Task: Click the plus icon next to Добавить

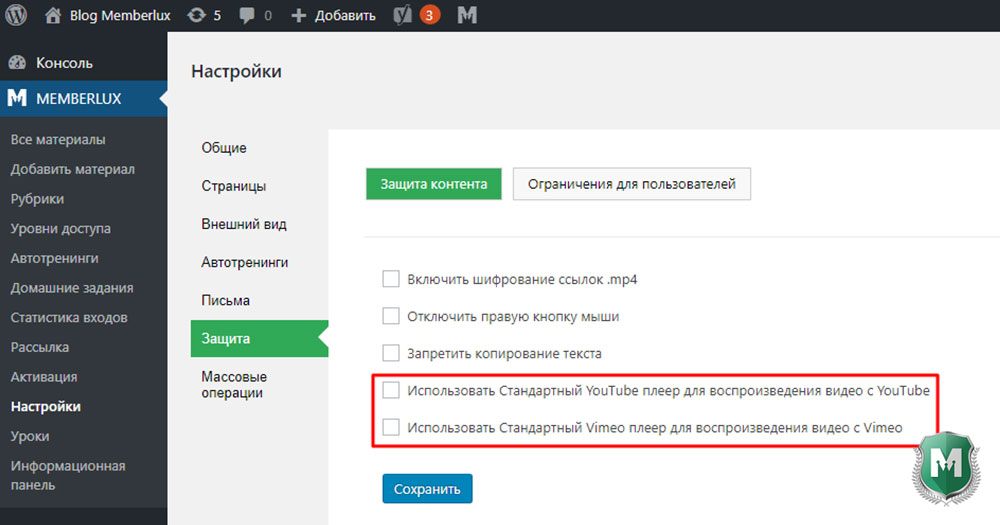Action: (298, 15)
